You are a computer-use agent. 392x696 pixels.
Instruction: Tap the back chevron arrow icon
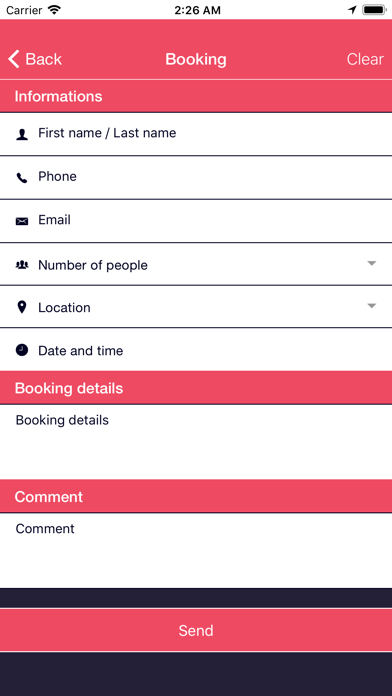click(14, 59)
